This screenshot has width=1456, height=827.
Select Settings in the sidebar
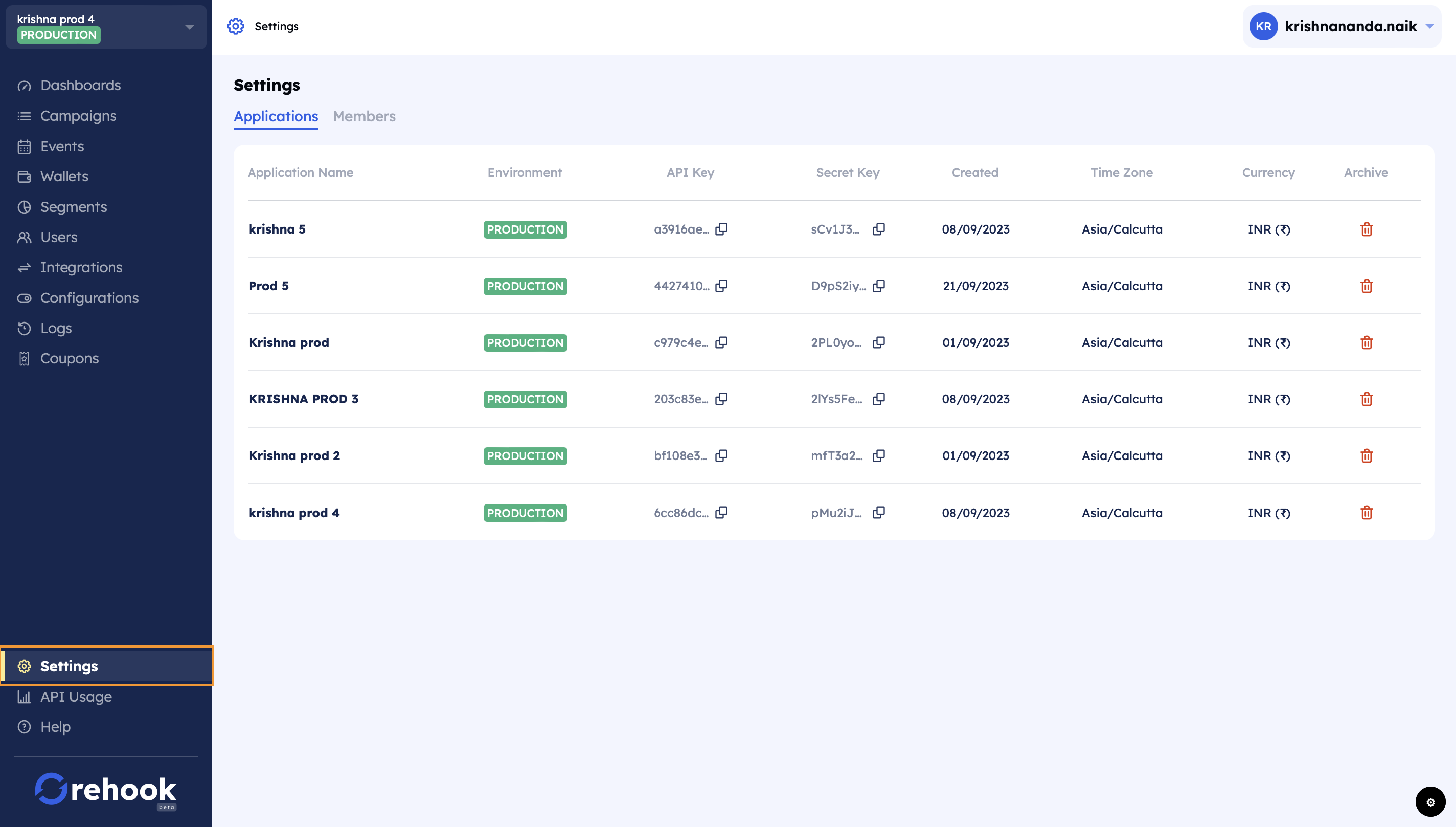pyautogui.click(x=107, y=666)
